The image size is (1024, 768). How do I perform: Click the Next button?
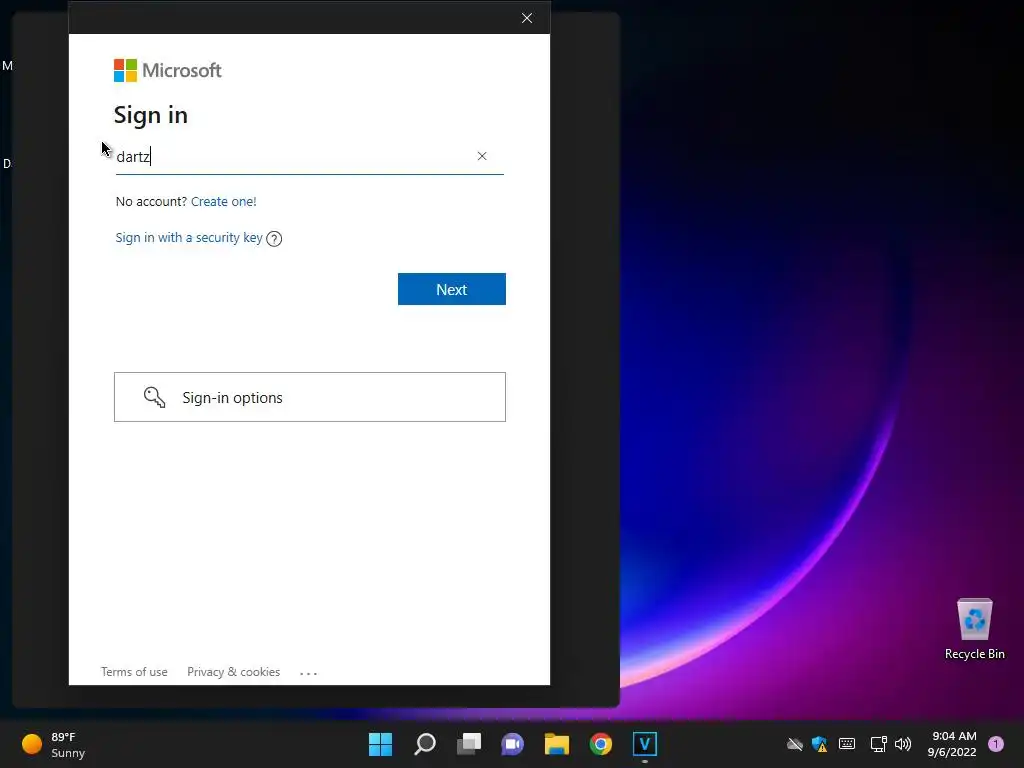(452, 289)
